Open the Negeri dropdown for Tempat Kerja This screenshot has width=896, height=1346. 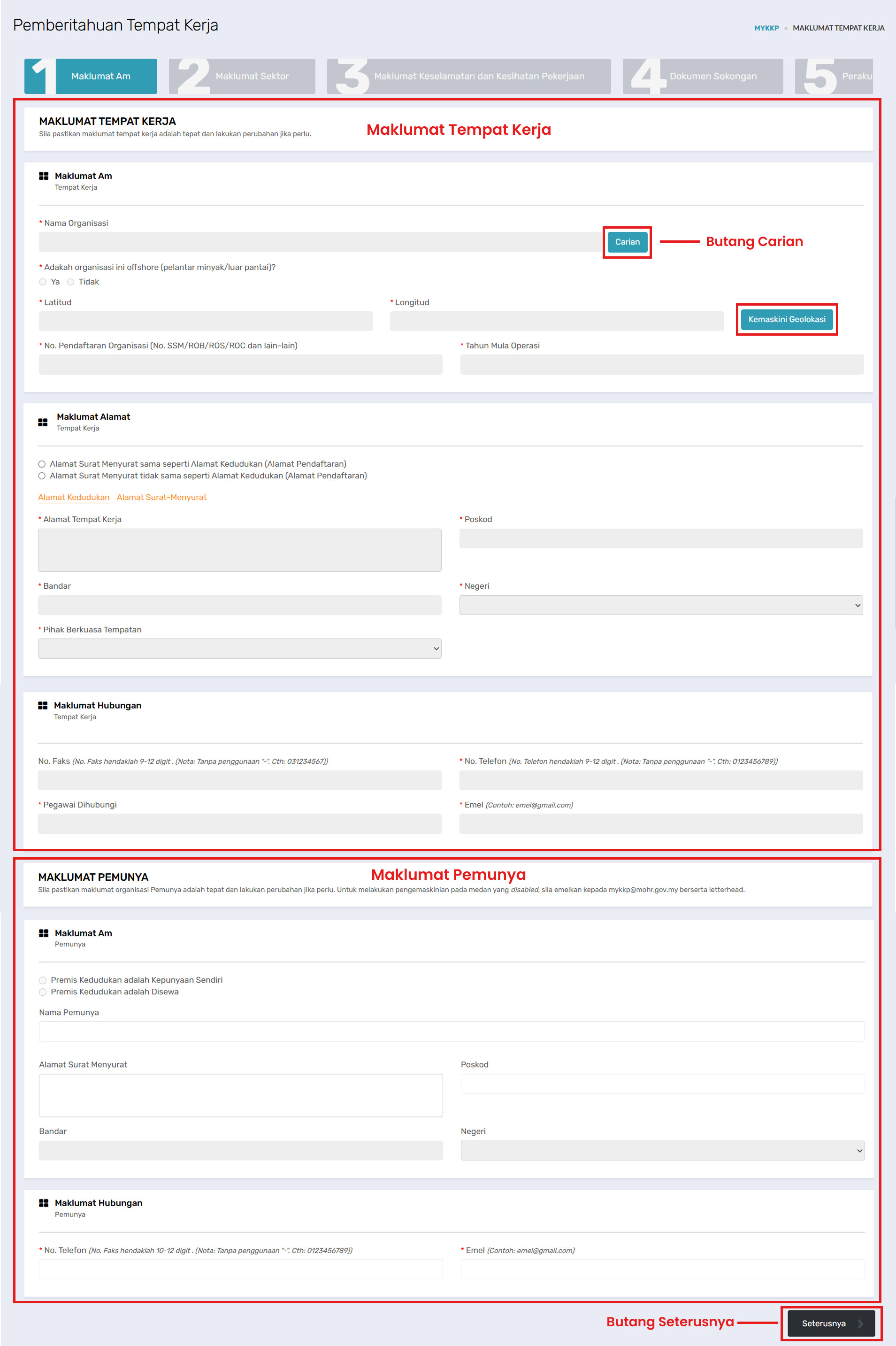pos(660,605)
